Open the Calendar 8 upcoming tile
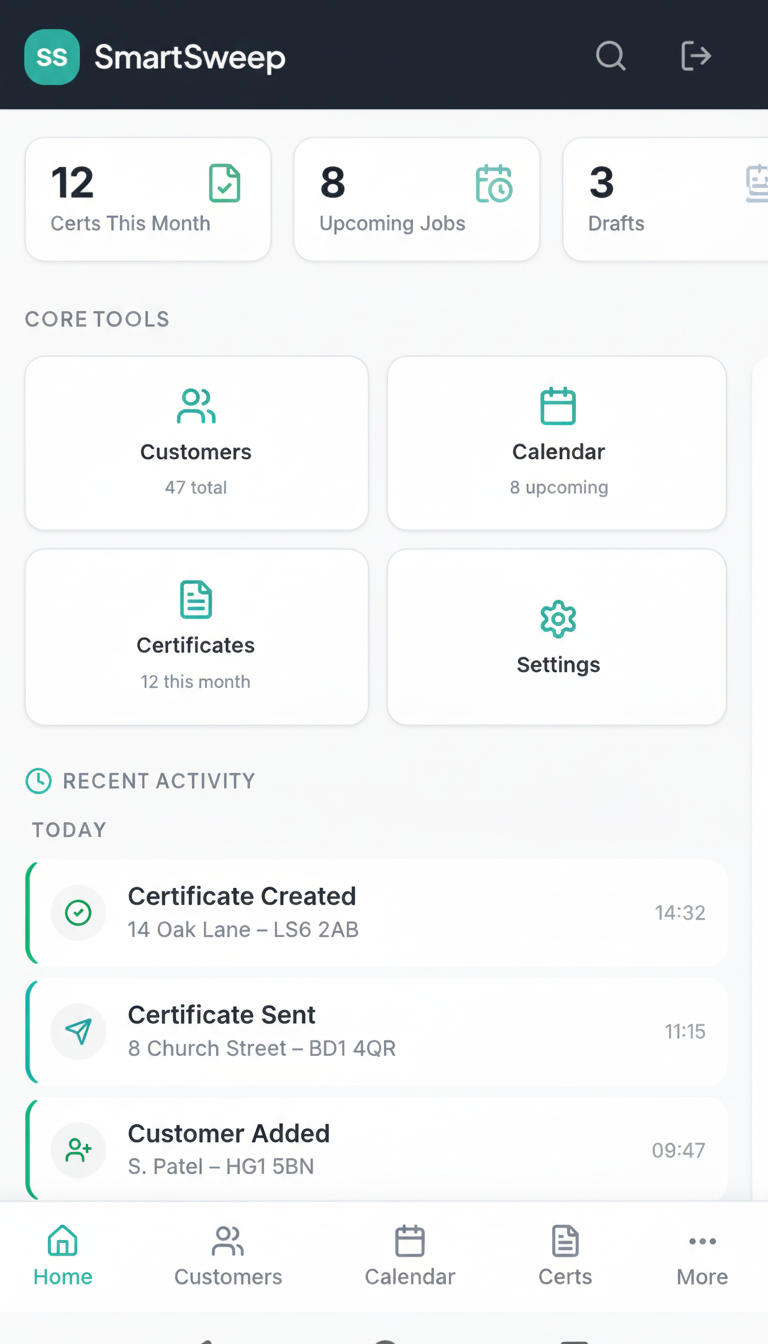This screenshot has height=1344, width=768. tap(557, 443)
